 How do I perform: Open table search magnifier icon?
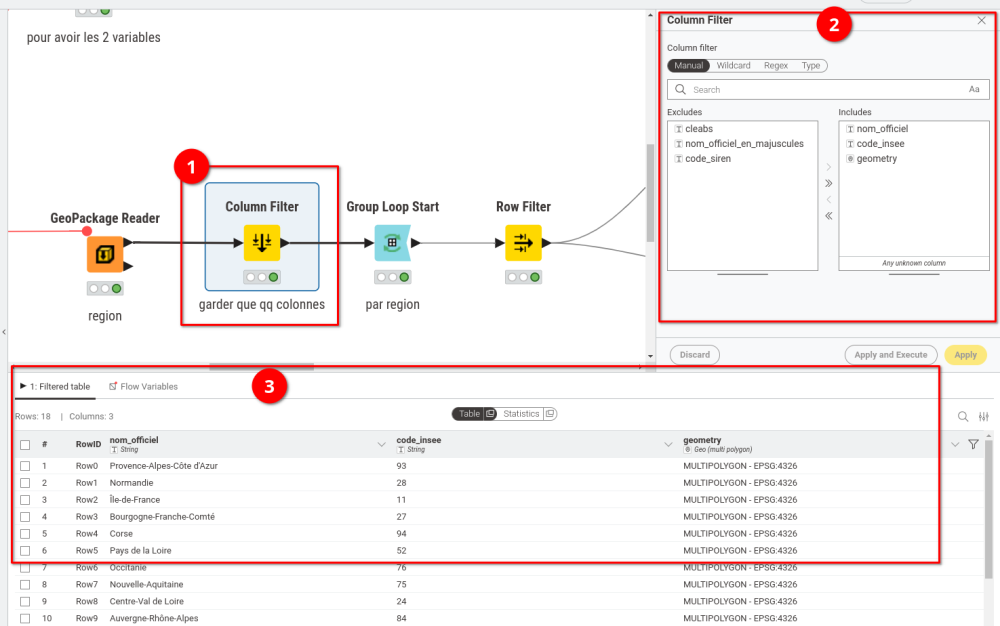(x=963, y=417)
